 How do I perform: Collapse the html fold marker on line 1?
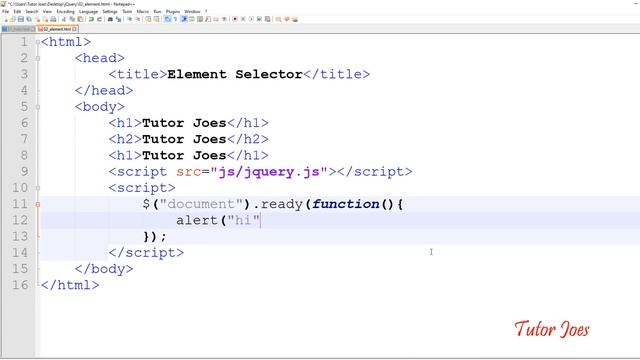click(38, 42)
